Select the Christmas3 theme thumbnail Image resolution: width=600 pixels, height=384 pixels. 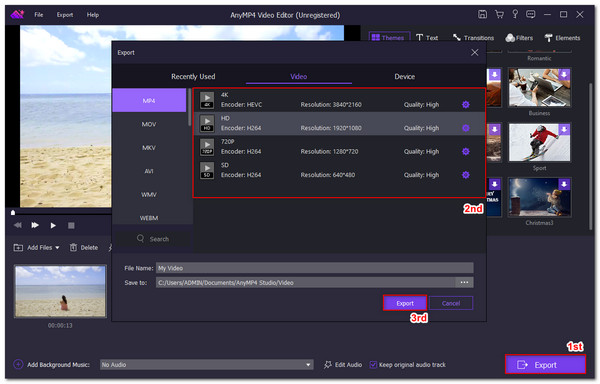tap(539, 197)
